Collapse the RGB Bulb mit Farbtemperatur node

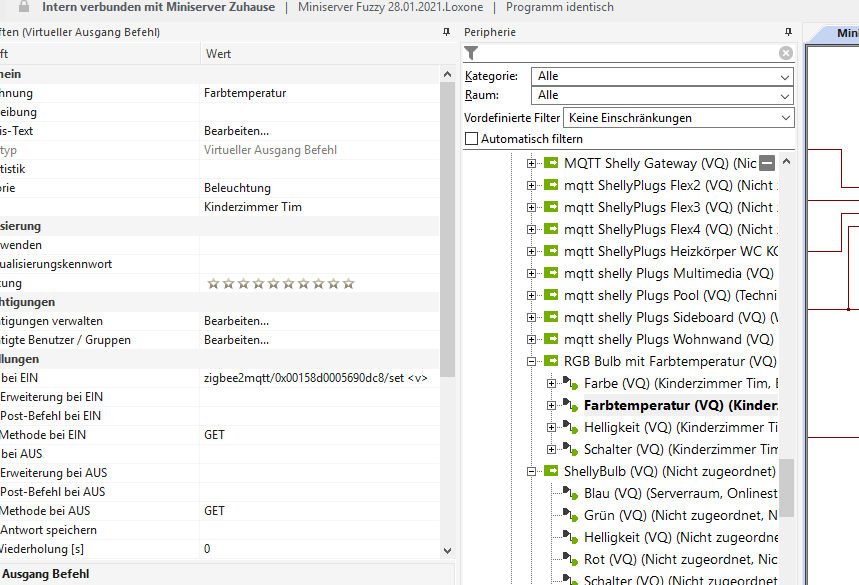click(x=531, y=361)
